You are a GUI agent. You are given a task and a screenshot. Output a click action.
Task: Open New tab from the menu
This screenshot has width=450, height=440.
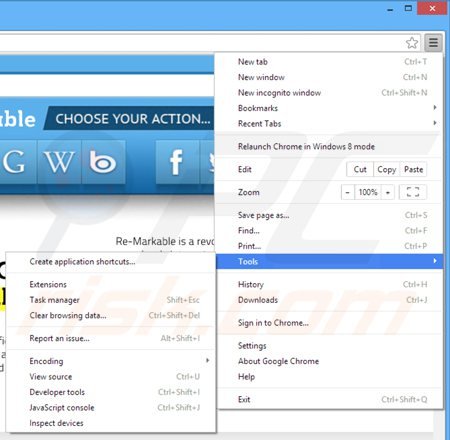[329, 62]
